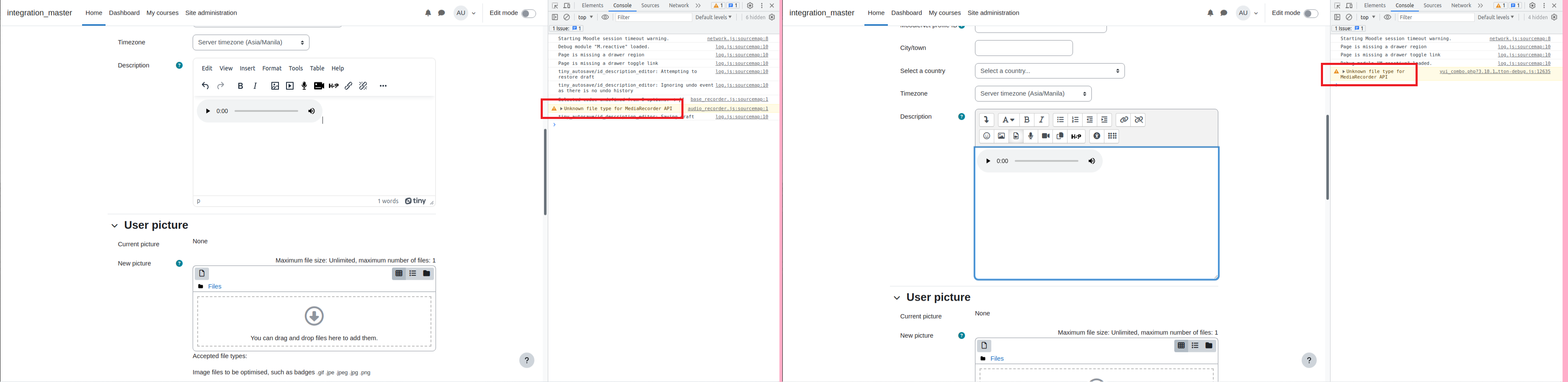Reveal more TinyMCE tools with the ellipsis
This screenshot has width=1568, height=382.
(383, 86)
